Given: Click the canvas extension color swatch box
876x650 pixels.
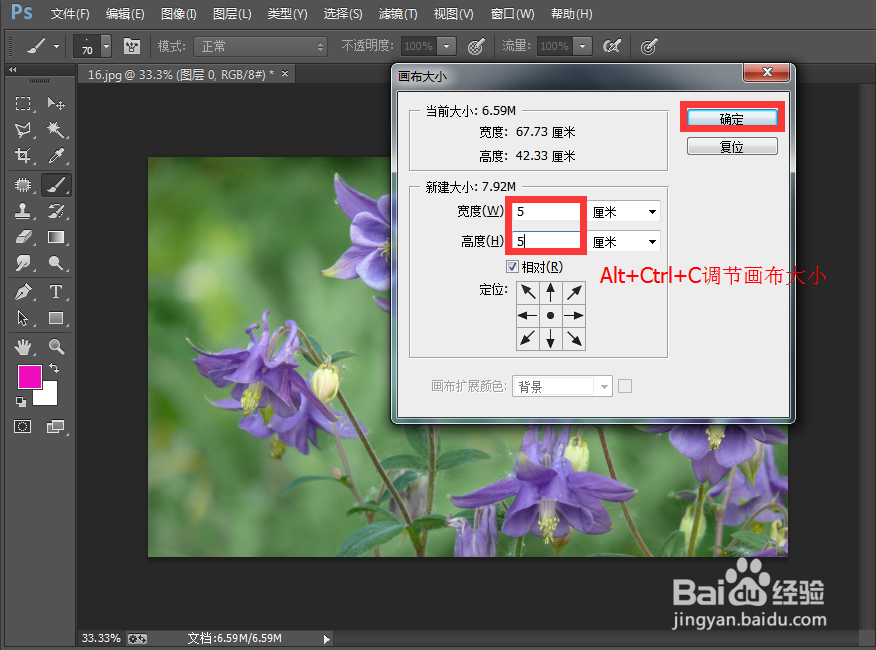Looking at the screenshot, I should 625,386.
